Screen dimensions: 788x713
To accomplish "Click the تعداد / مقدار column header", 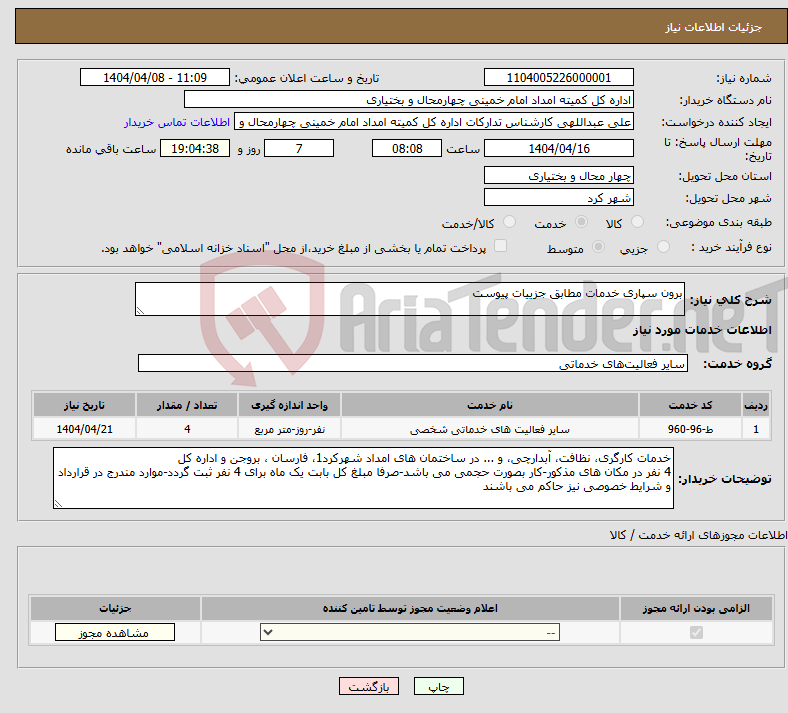I will 187,405.
